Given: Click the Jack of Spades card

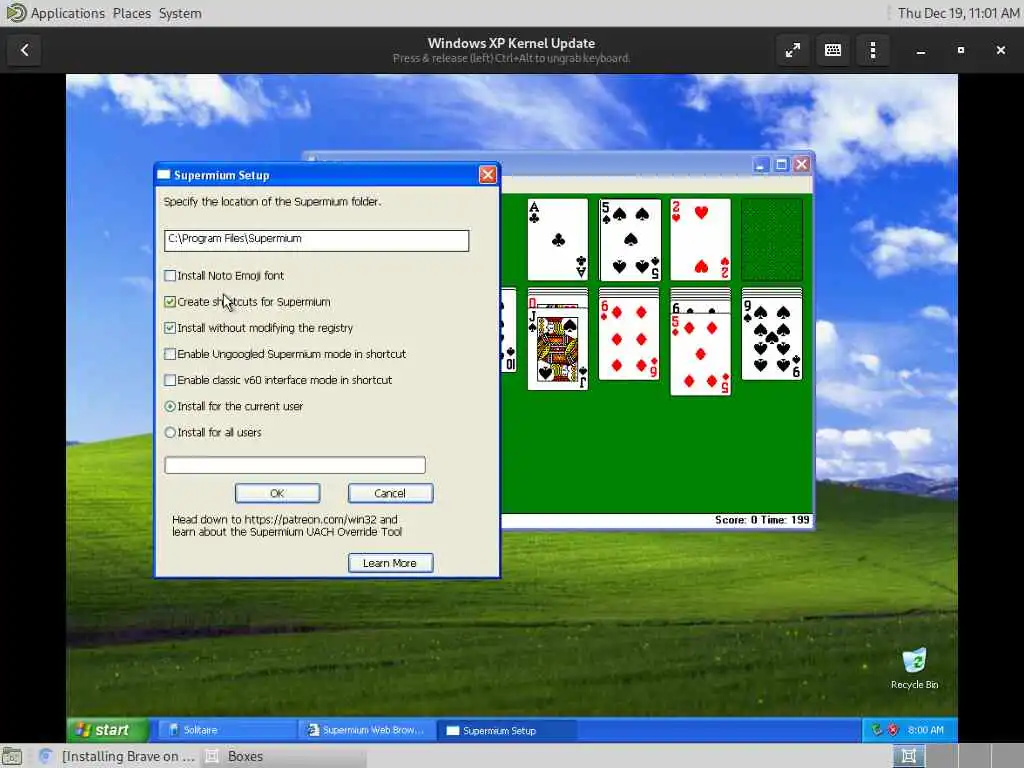Looking at the screenshot, I should click(x=558, y=349).
